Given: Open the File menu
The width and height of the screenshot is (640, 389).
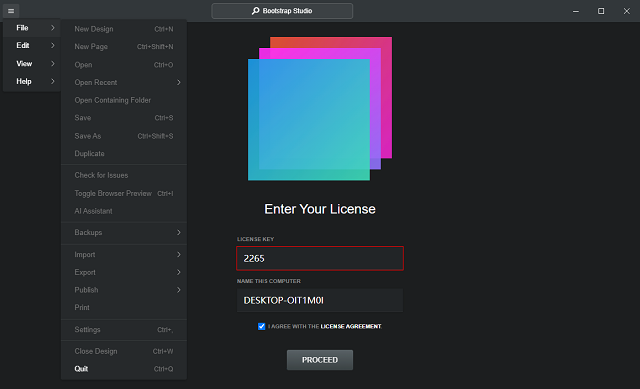Looking at the screenshot, I should click(32, 28).
